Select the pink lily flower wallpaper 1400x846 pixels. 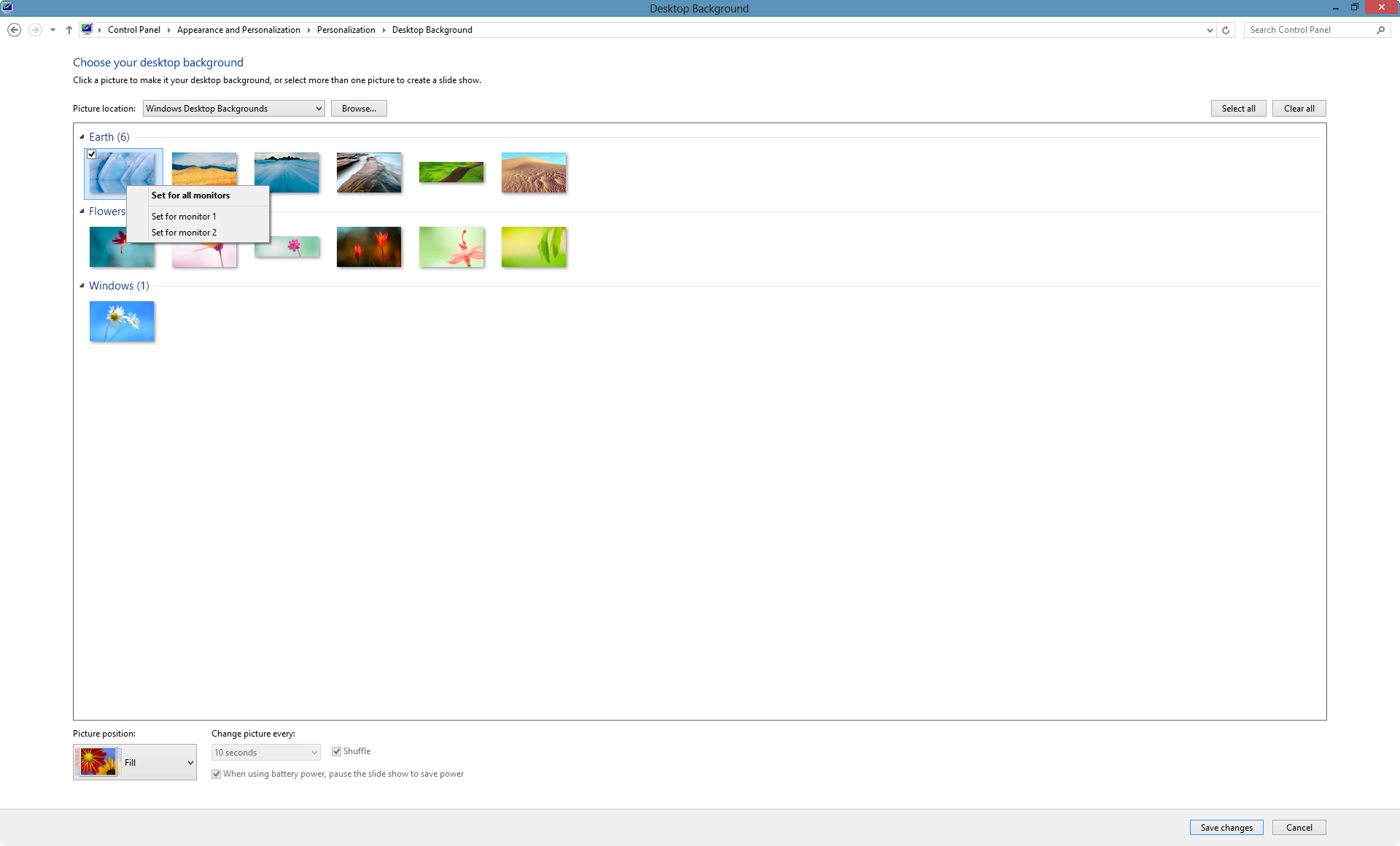pyautogui.click(x=451, y=247)
